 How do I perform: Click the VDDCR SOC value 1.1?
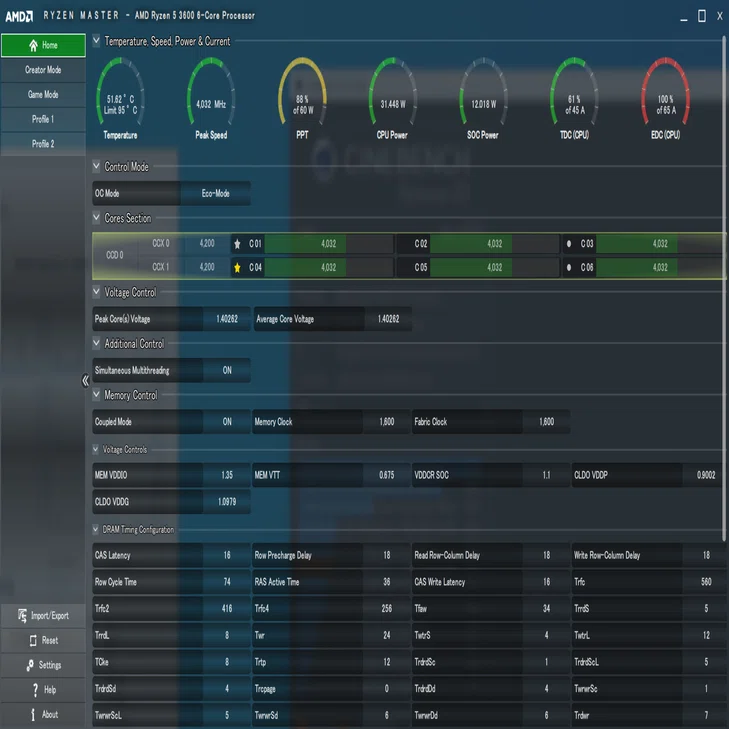coord(547,475)
